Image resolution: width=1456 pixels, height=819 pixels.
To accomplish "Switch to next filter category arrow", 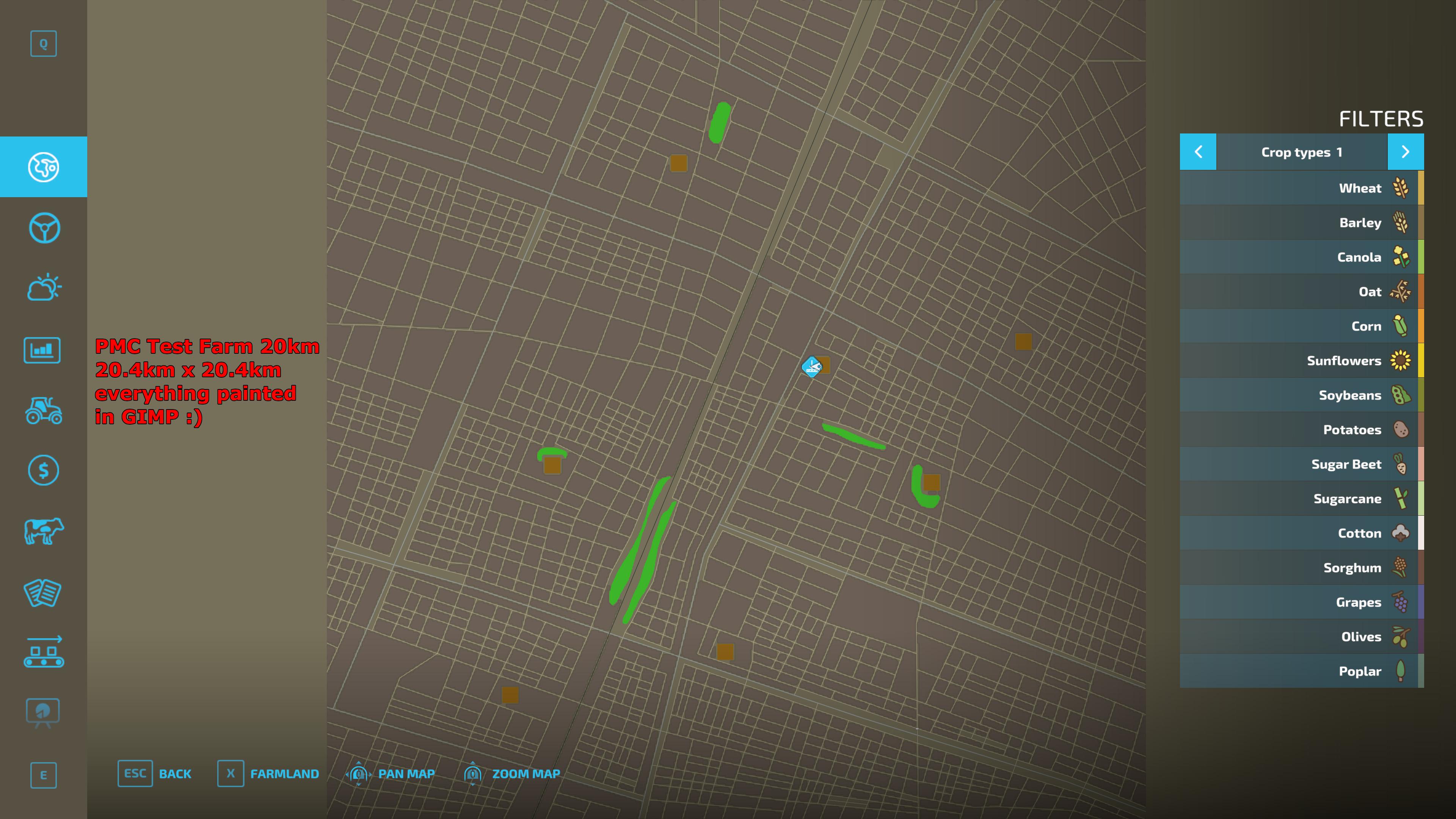I will tap(1406, 152).
